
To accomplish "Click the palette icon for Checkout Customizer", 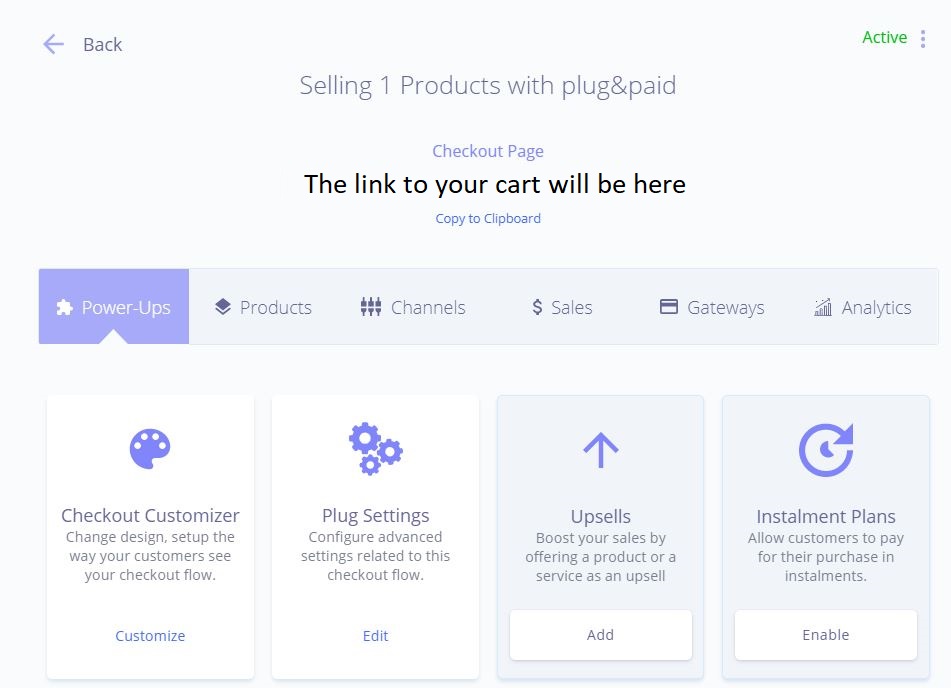I will (150, 449).
